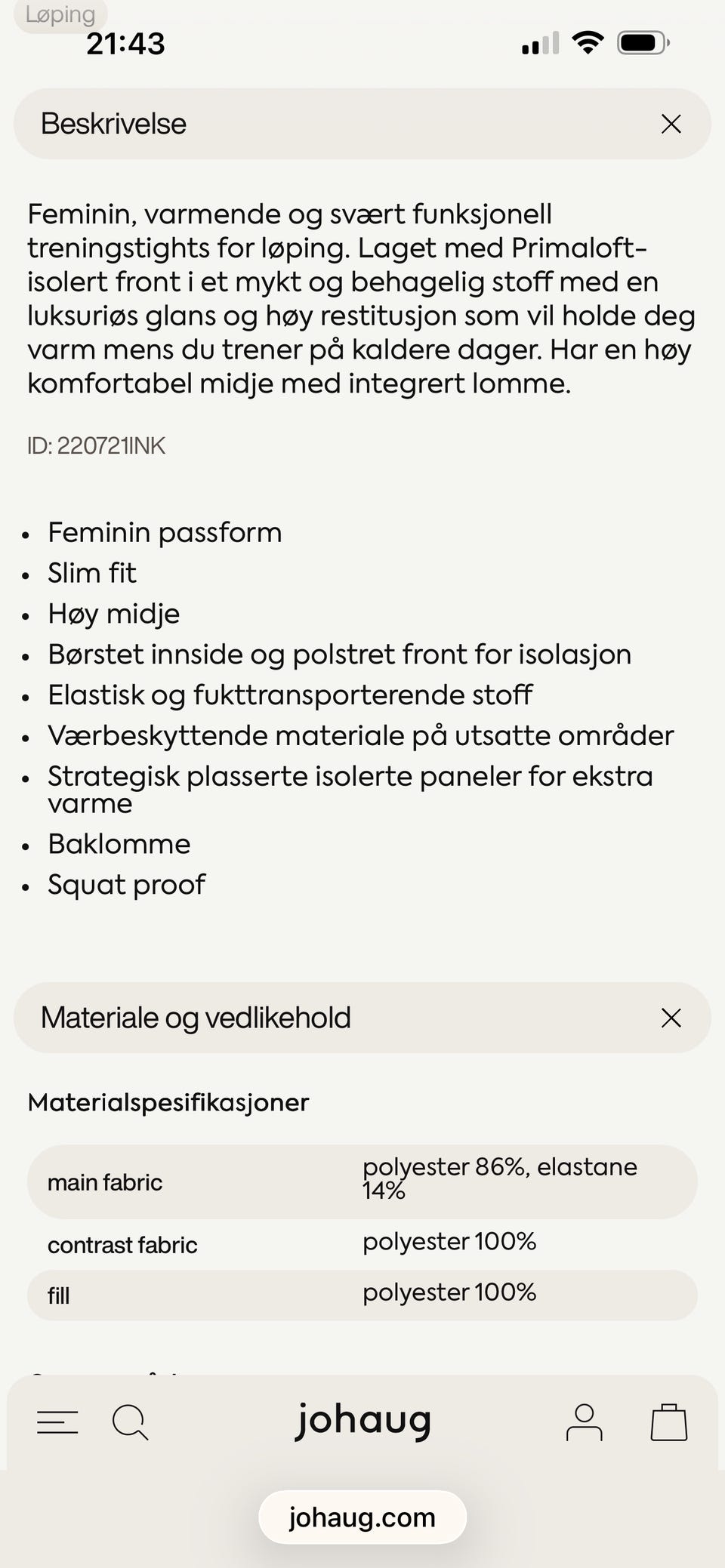725x1568 pixels.
Task: Open the shopping bag icon
Action: [669, 1422]
